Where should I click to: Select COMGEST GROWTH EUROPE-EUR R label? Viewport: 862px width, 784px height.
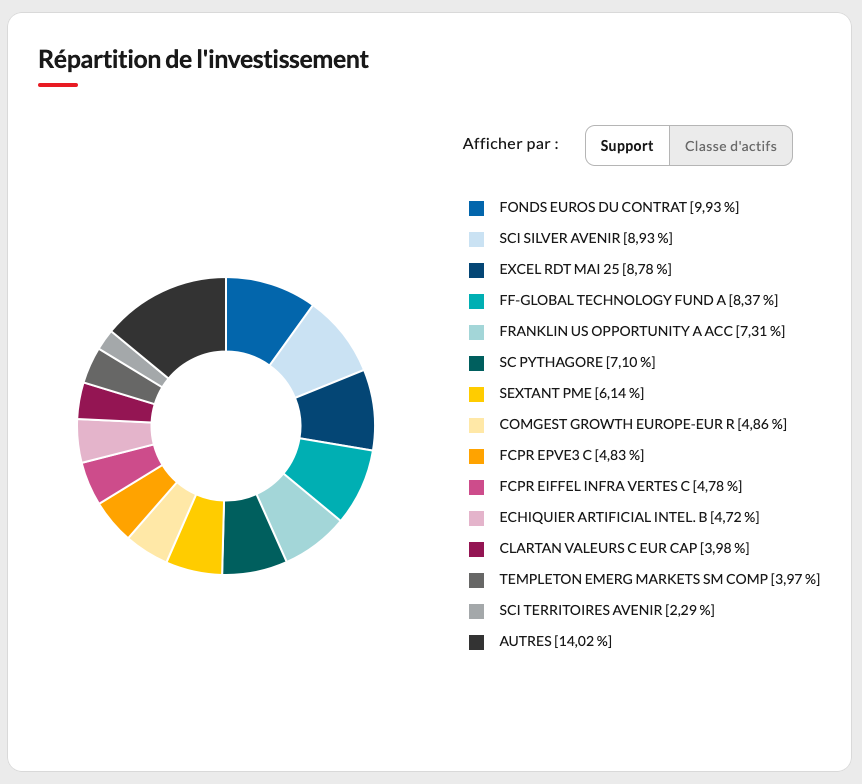click(x=643, y=424)
